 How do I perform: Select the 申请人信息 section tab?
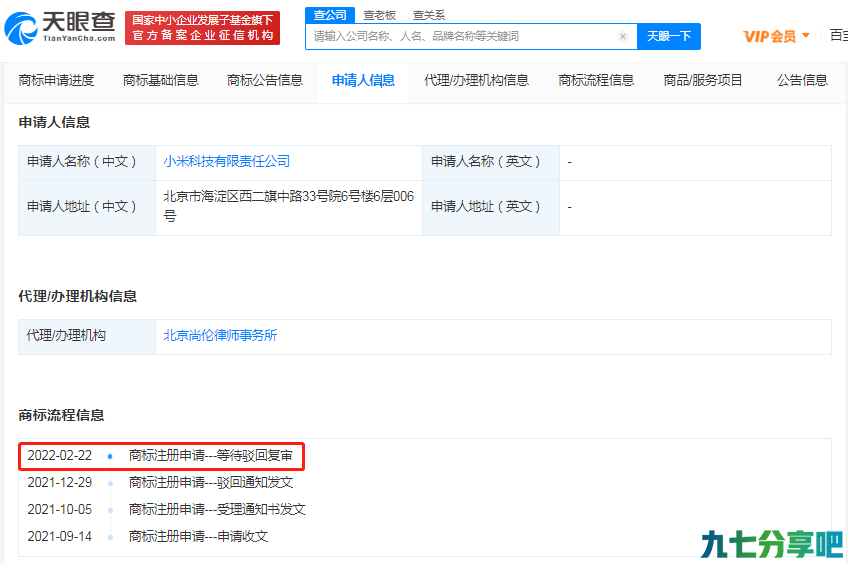coord(363,81)
